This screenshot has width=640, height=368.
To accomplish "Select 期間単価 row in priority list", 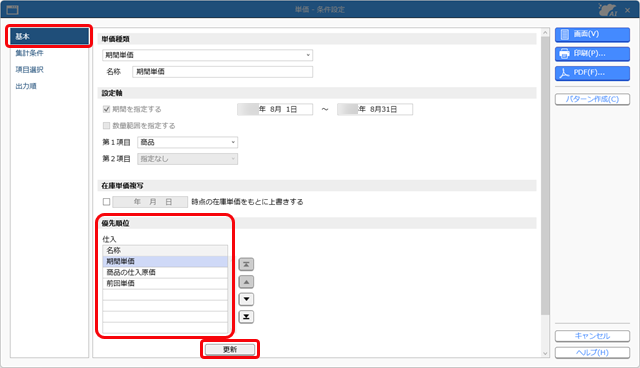I will point(165,261).
